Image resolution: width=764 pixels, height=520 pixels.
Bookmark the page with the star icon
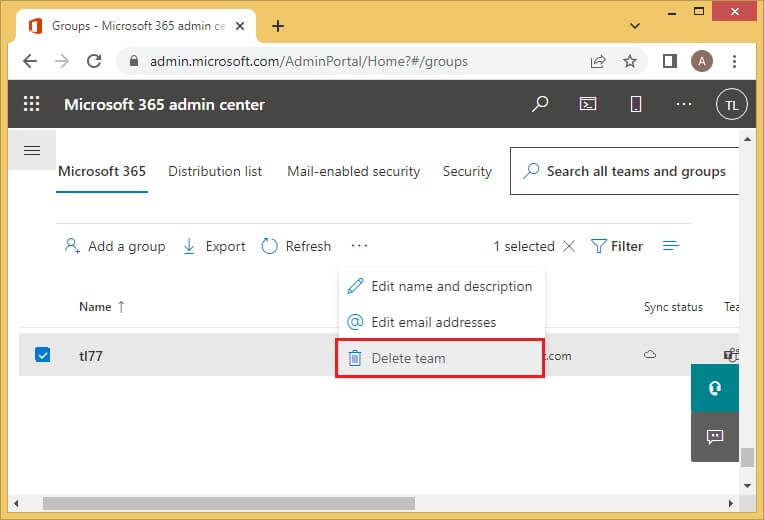click(x=630, y=61)
